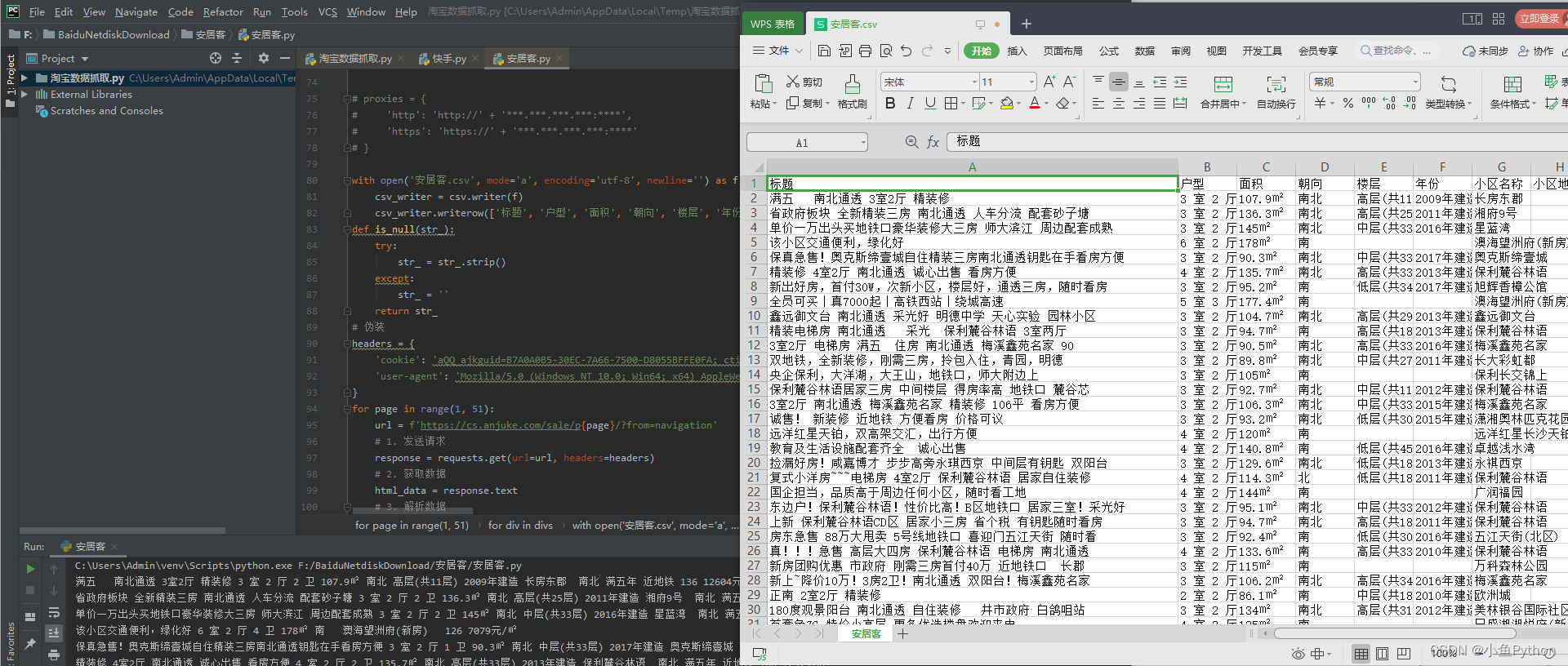Toggle the vertical 1: Project tool window tab
1568x666 pixels.
pyautogui.click(x=11, y=82)
